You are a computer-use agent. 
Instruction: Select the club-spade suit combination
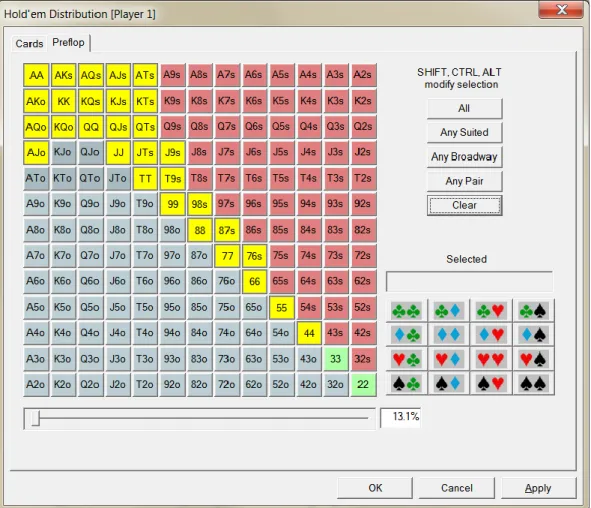(533, 311)
